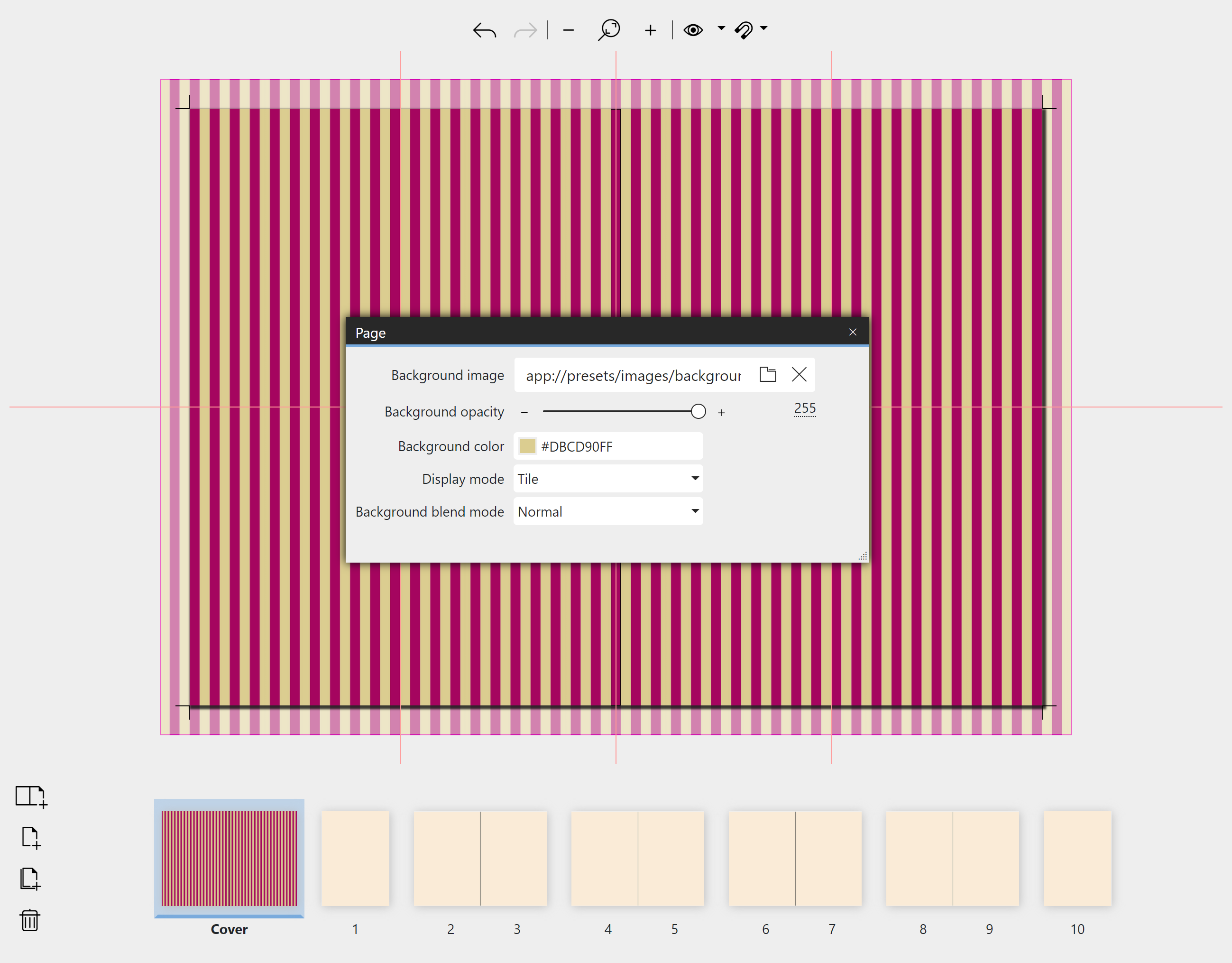Click the background opacity slider handle

[x=699, y=411]
